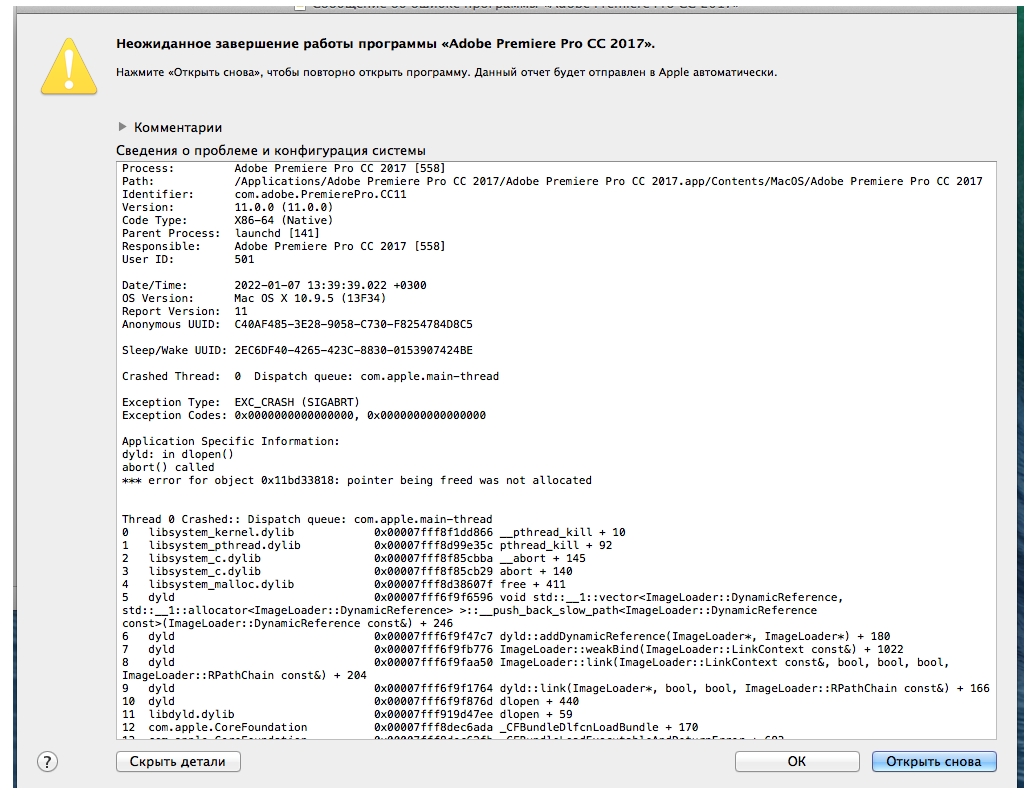
Task: Click the Path line with /Applications/Adobe Premiere
Action: pyautogui.click(x=552, y=181)
